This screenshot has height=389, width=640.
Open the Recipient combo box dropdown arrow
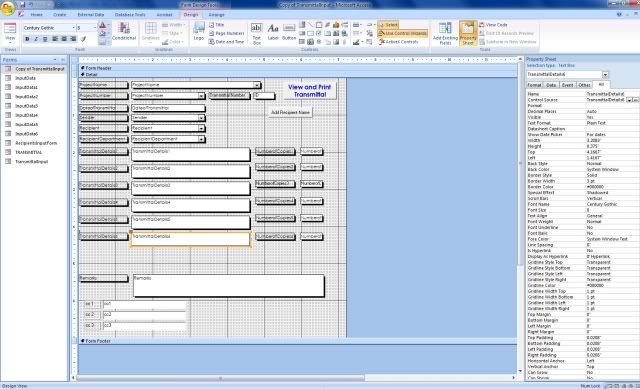[201, 128]
